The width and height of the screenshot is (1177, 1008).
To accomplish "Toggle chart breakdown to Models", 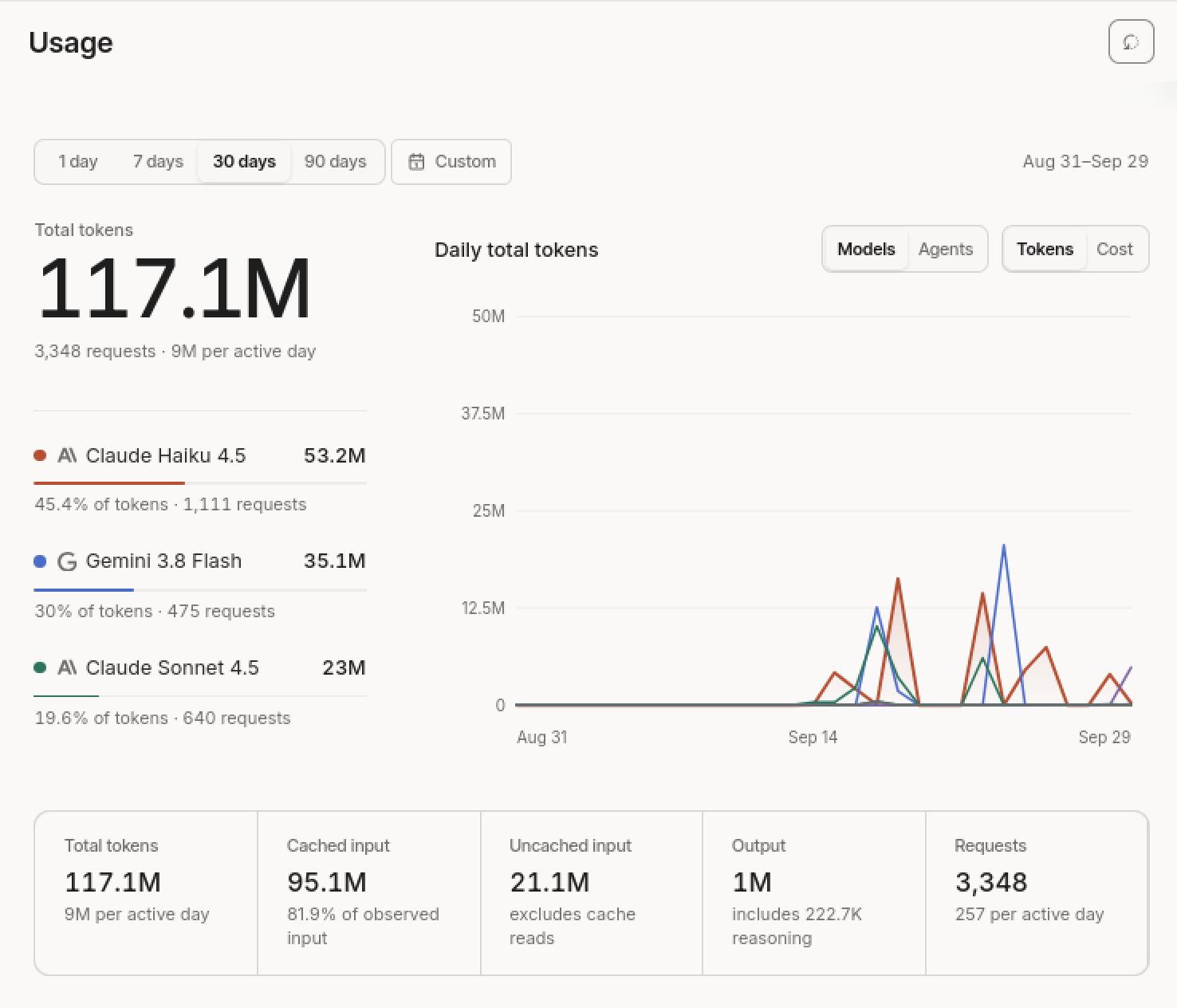I will (866, 249).
